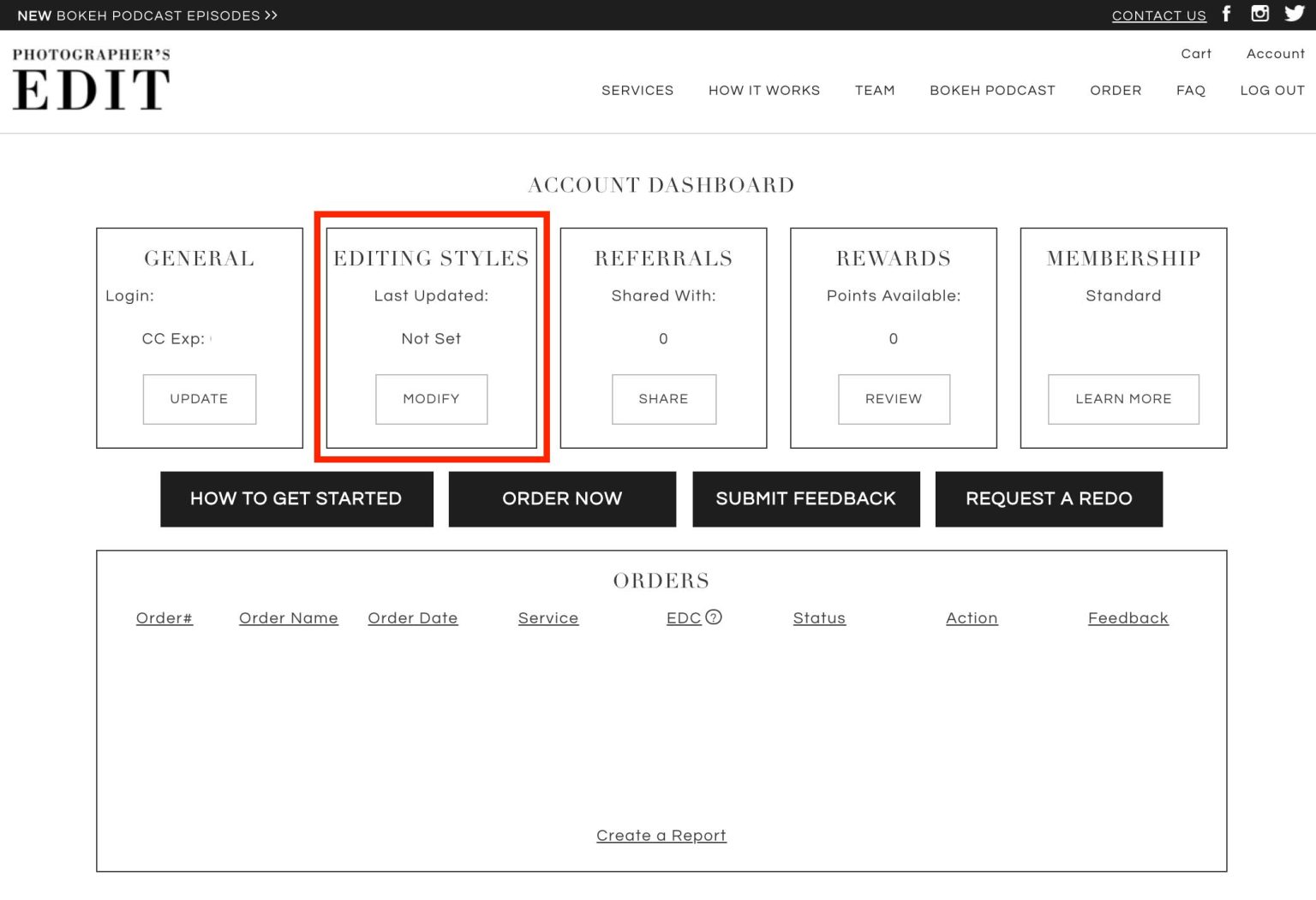This screenshot has width=1316, height=900.
Task: Sort orders by Order Date
Action: pos(413,617)
